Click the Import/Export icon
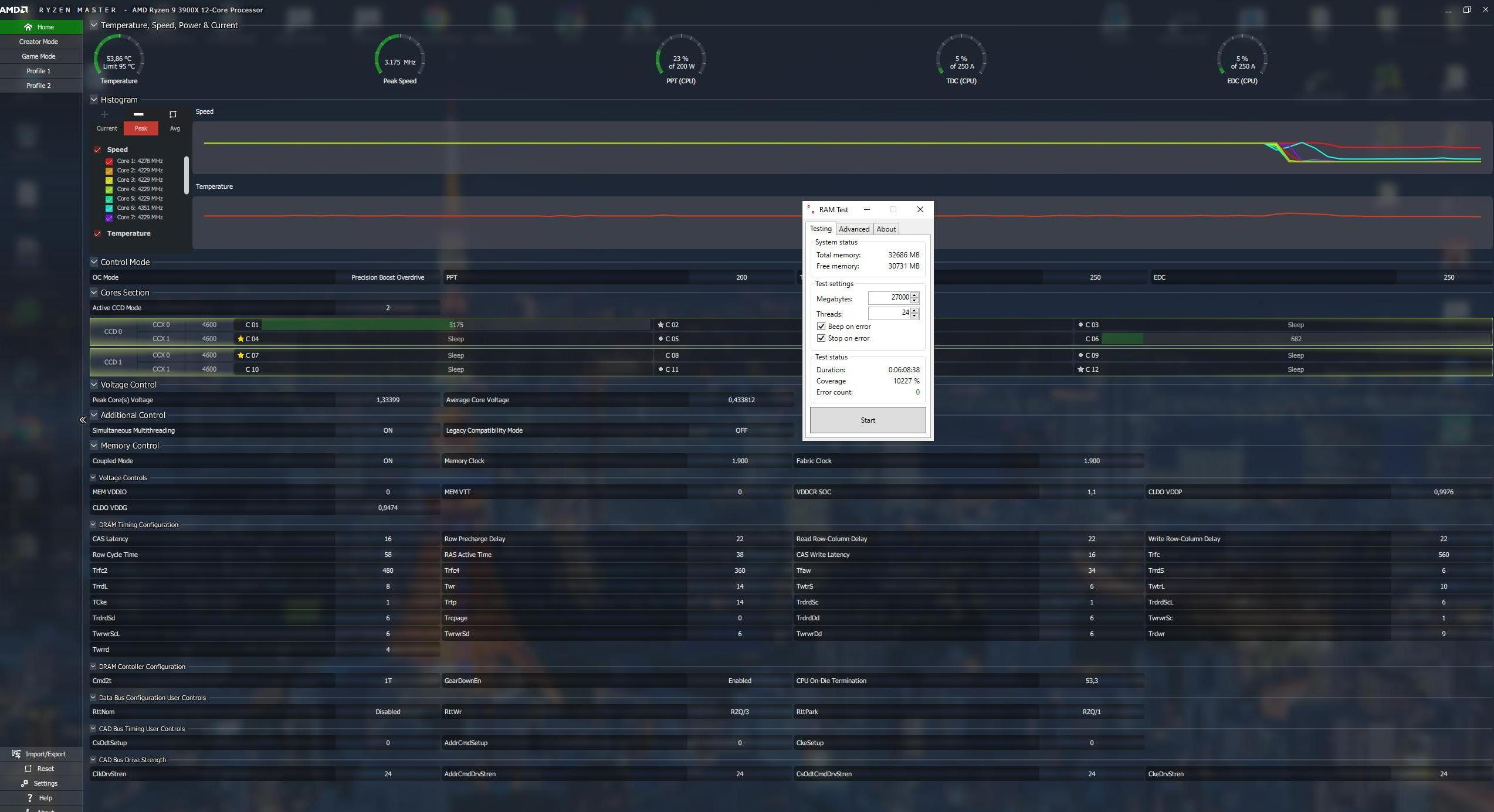Image resolution: width=1494 pixels, height=812 pixels. (x=16, y=754)
